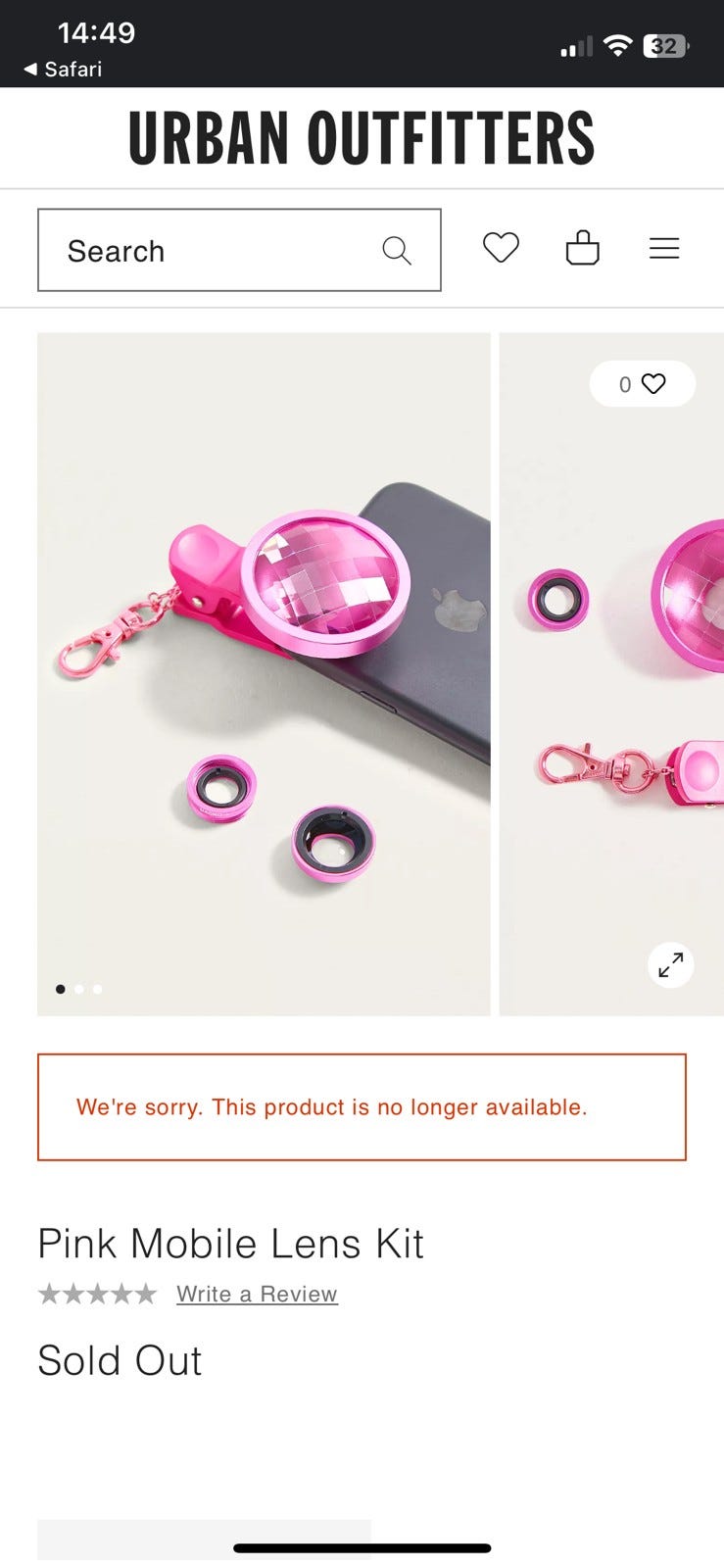Click the Search input field
Screen dimensions: 724x1568
click(239, 250)
